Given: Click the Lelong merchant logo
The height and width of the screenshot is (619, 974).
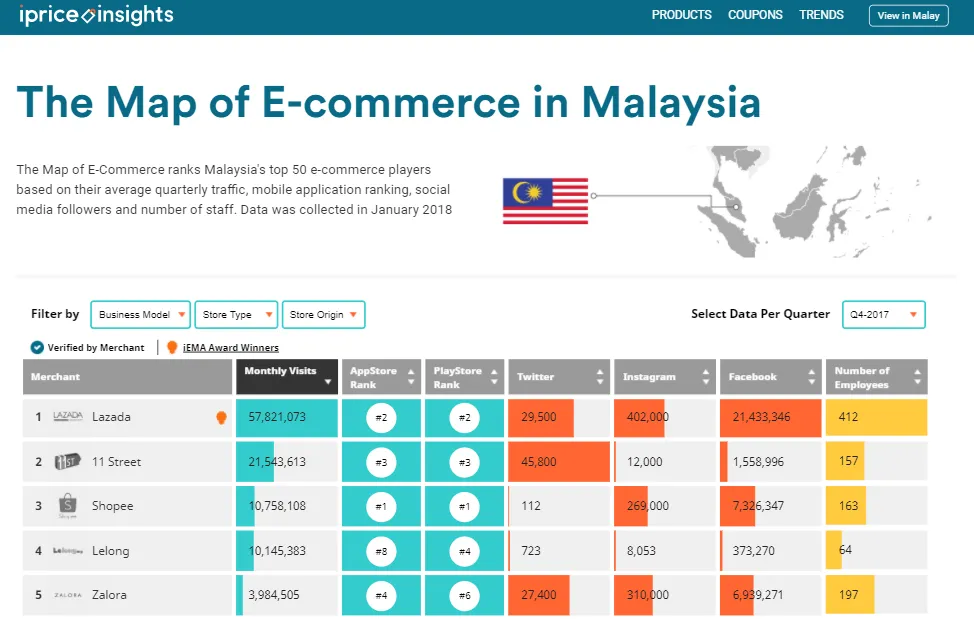Looking at the screenshot, I should click(x=68, y=550).
